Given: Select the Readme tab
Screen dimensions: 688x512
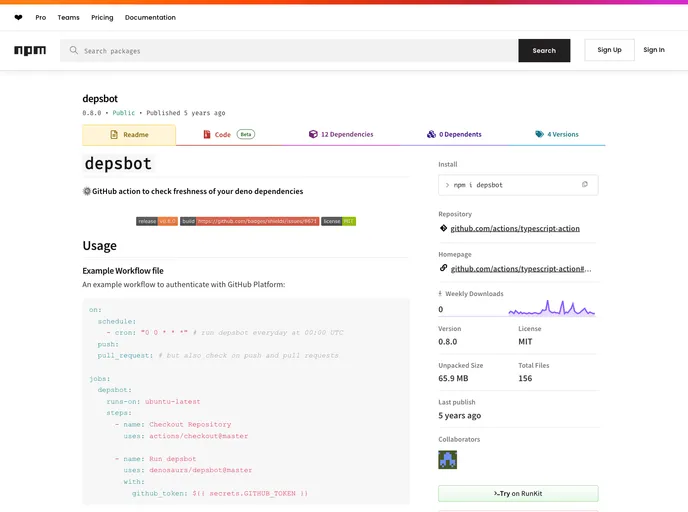Looking at the screenshot, I should pos(129,135).
